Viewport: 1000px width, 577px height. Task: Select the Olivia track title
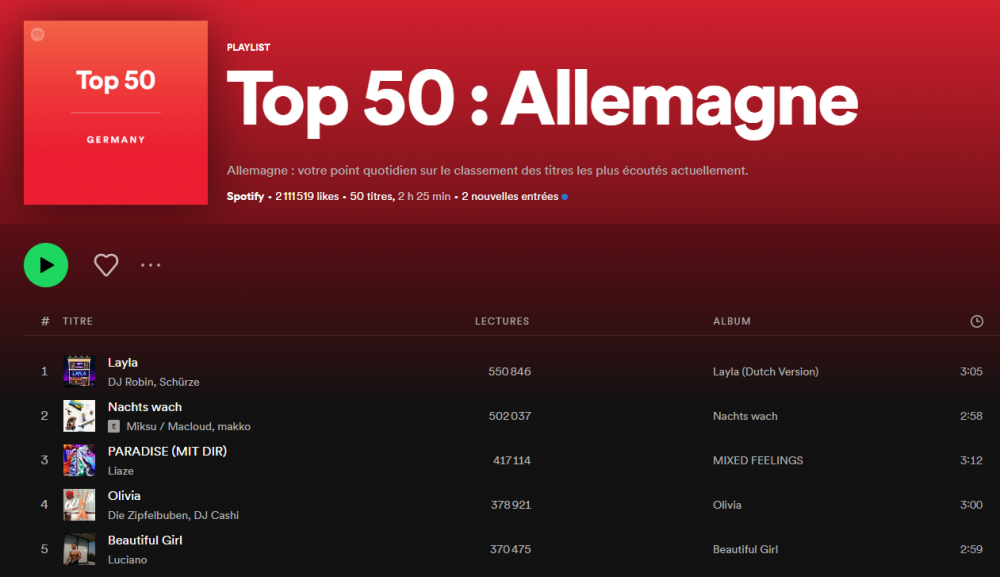pyautogui.click(x=124, y=496)
